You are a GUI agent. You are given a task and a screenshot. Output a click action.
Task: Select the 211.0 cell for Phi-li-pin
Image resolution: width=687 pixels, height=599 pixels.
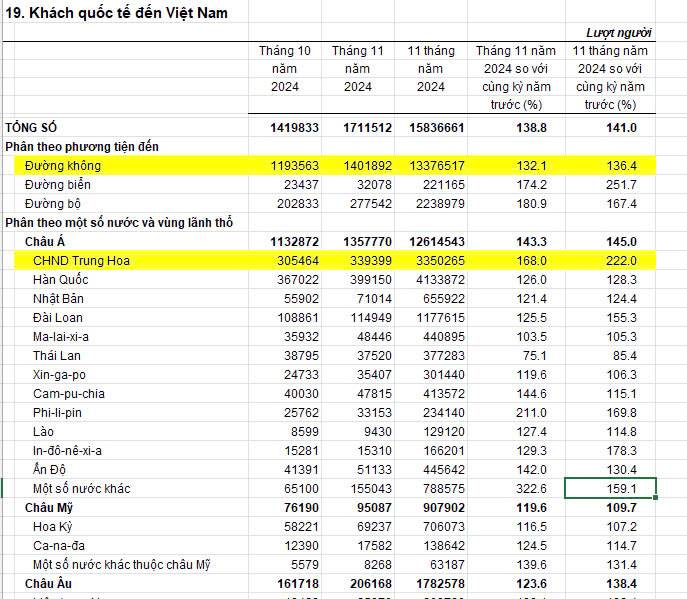[531, 413]
